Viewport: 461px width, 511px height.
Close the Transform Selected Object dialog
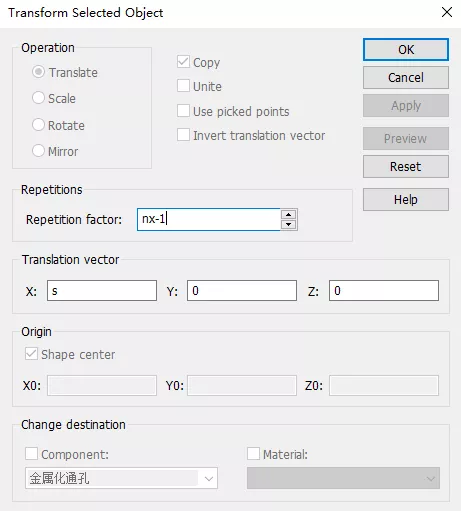[447, 12]
